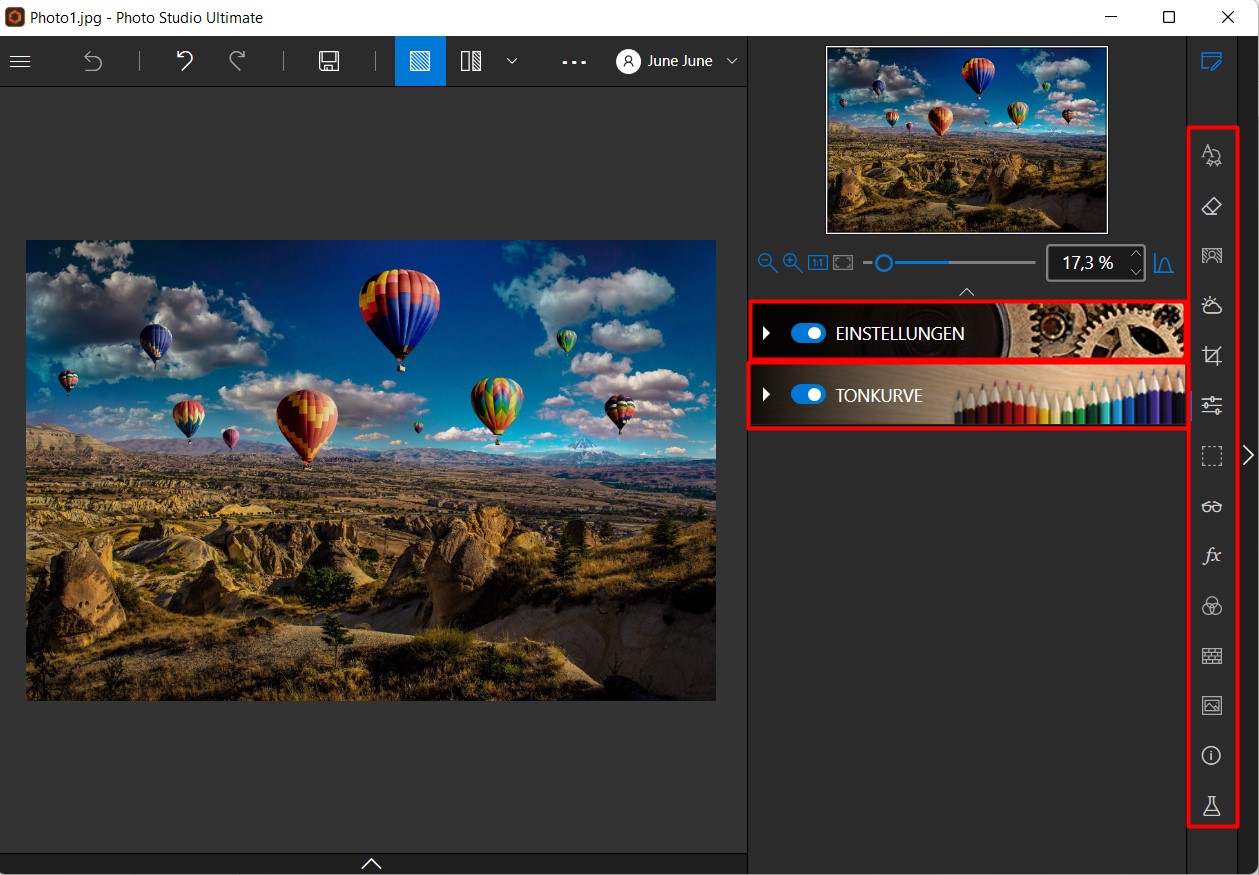Zoom in using the plus magnifier

pyautogui.click(x=792, y=263)
